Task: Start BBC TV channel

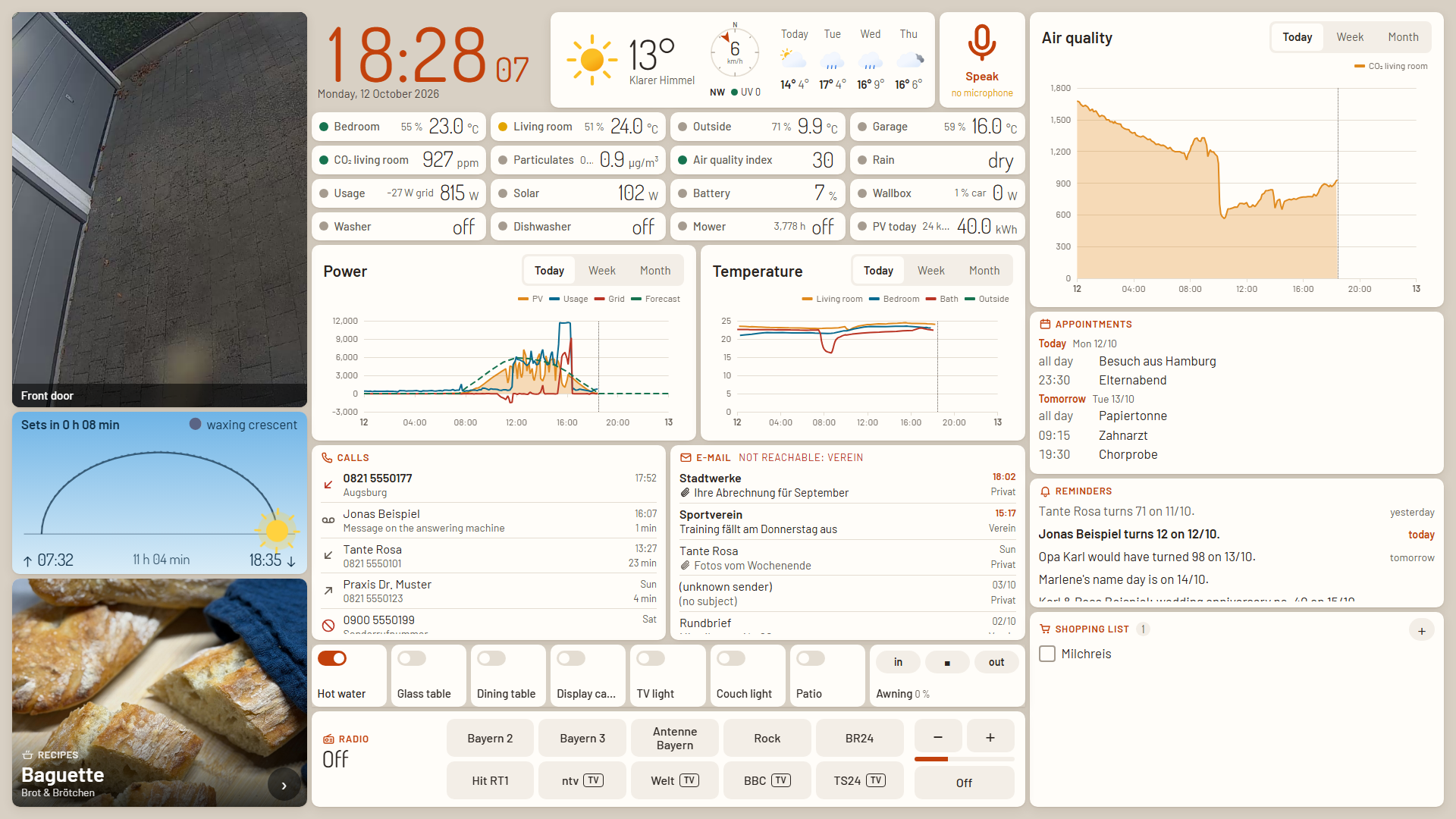Action: [x=767, y=780]
